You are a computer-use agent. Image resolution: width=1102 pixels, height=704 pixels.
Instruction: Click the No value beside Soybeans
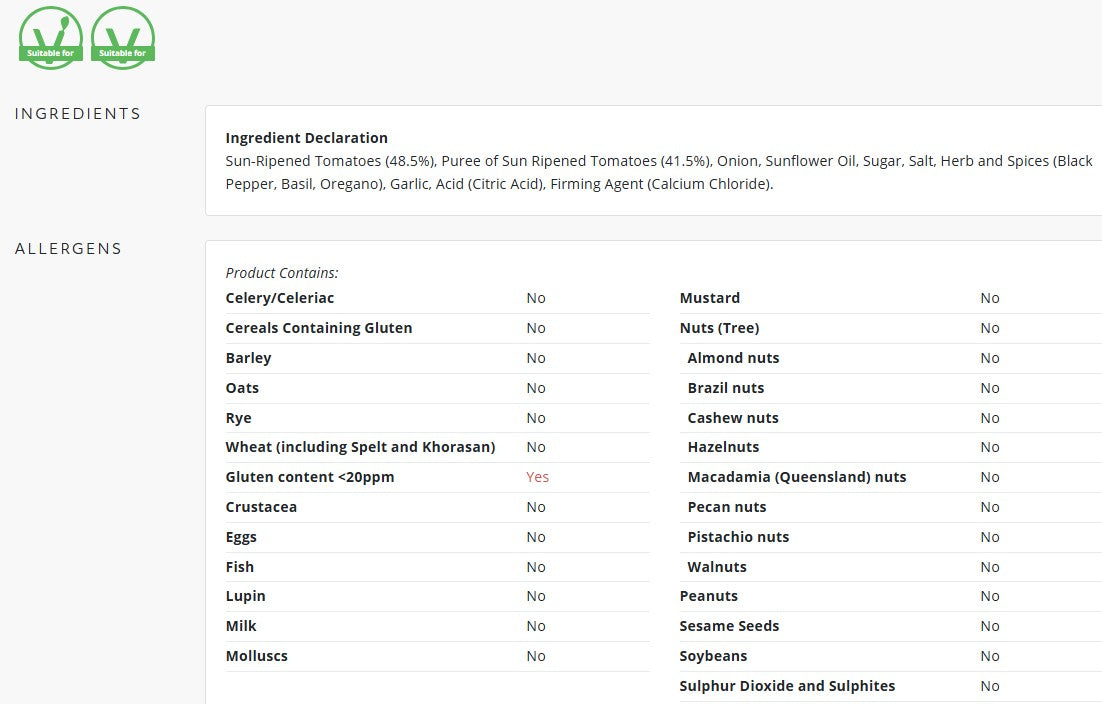(x=990, y=656)
